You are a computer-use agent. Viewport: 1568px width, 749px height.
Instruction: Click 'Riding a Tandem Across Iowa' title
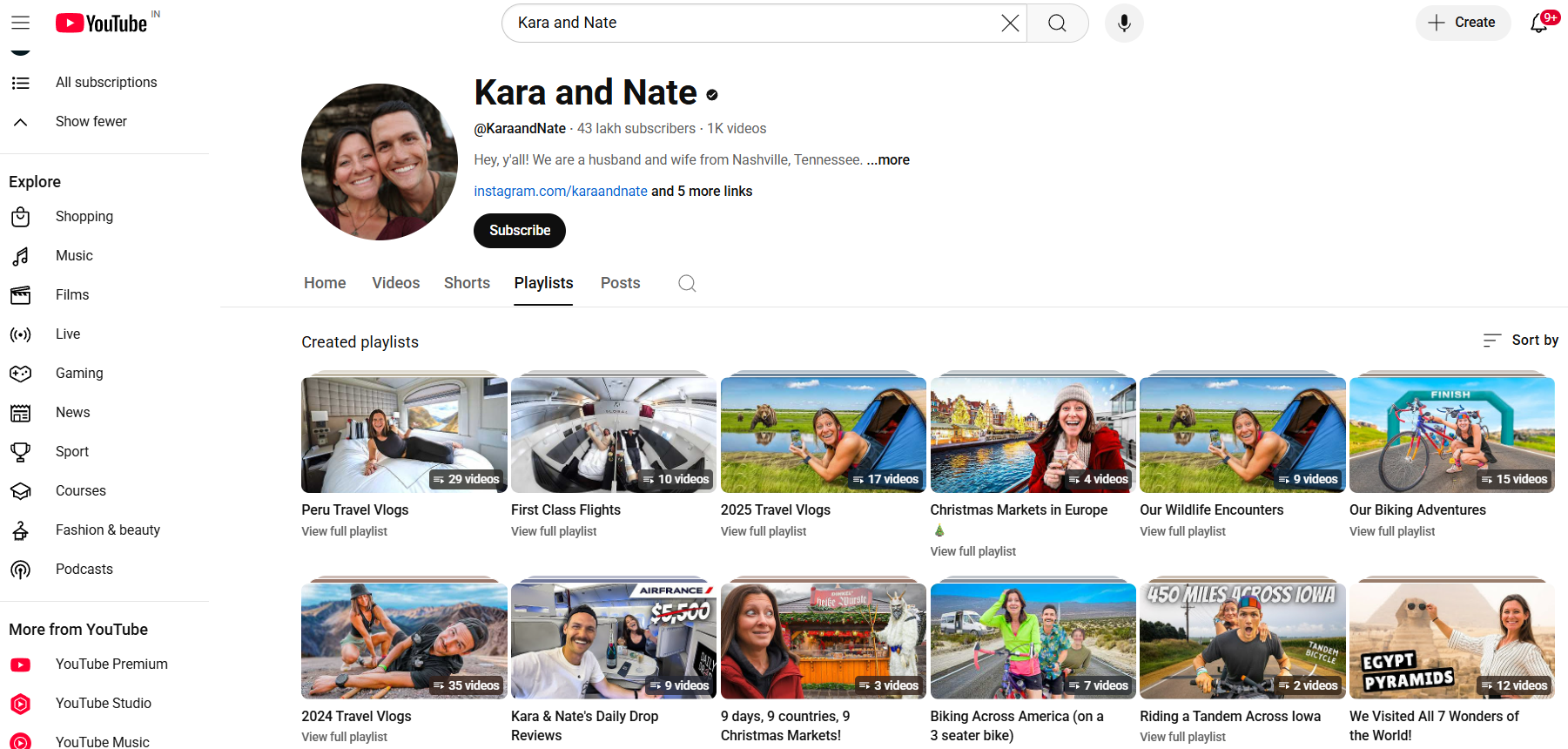pyautogui.click(x=1230, y=717)
